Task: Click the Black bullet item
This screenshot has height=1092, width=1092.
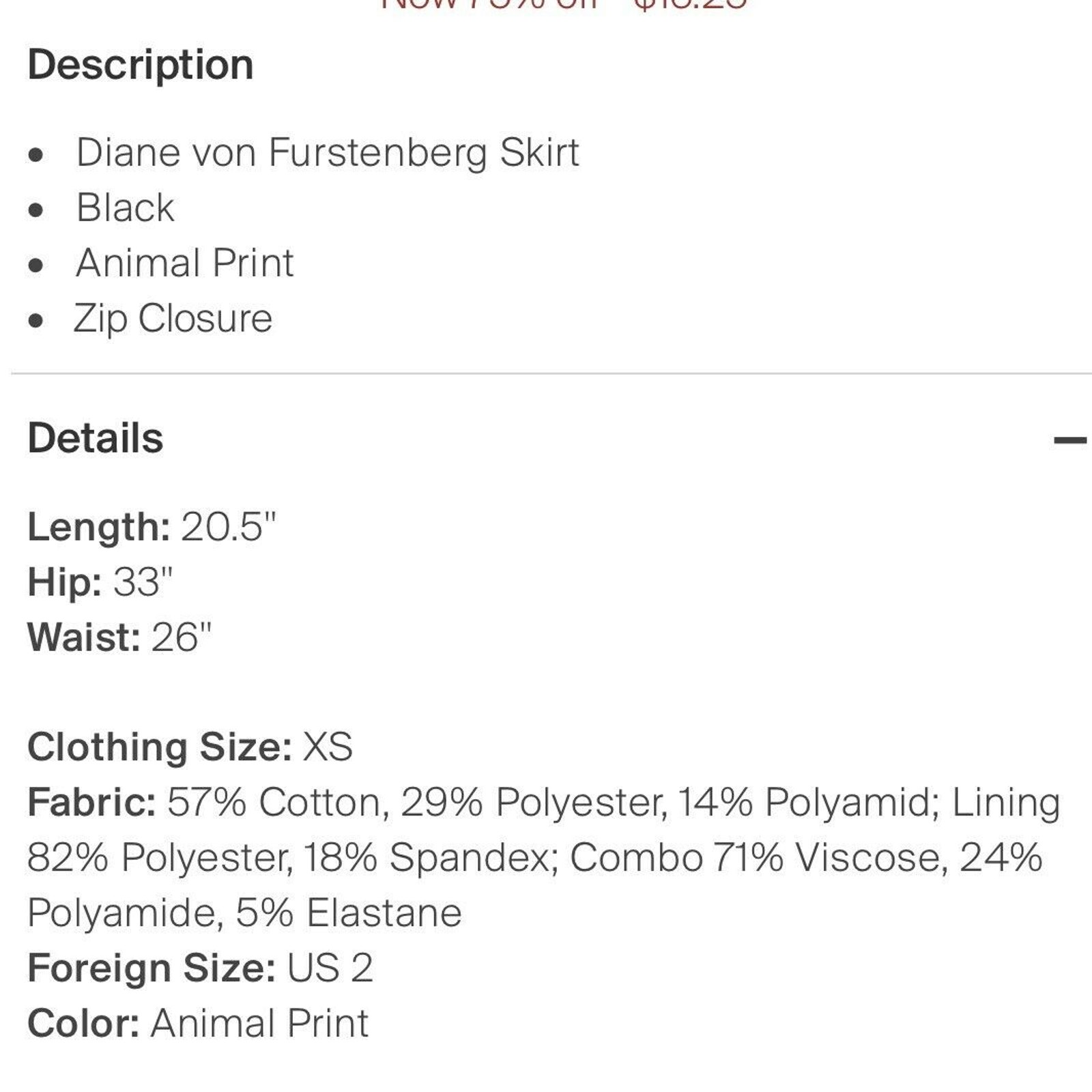Action: (x=125, y=207)
